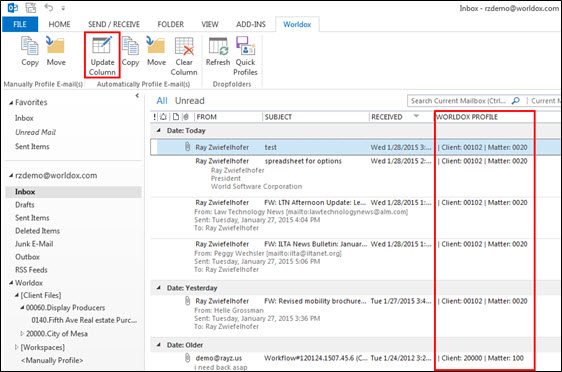Open the RSS Feeds folder
The image size is (562, 372).
pos(31,270)
